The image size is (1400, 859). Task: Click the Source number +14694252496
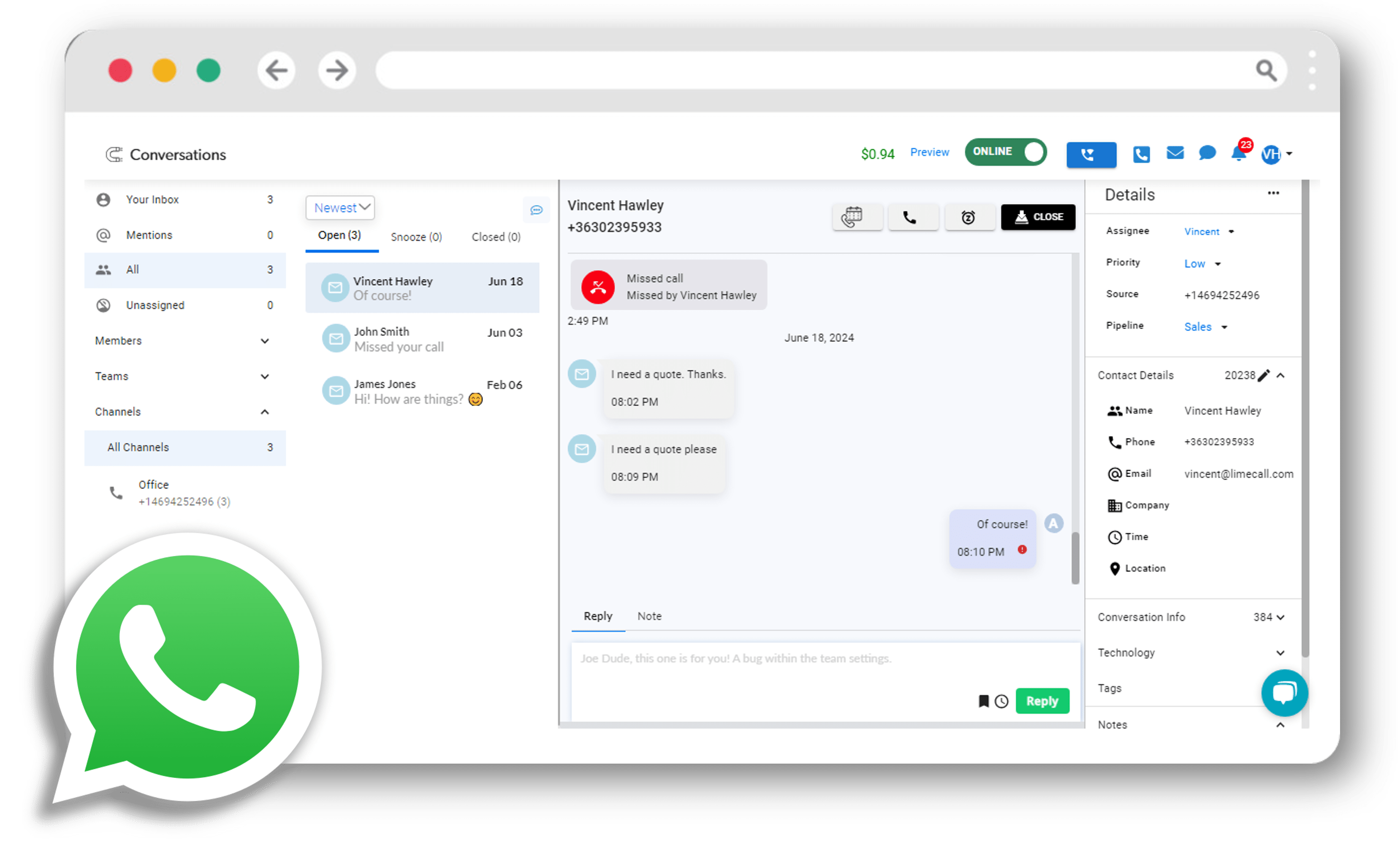pos(1221,295)
